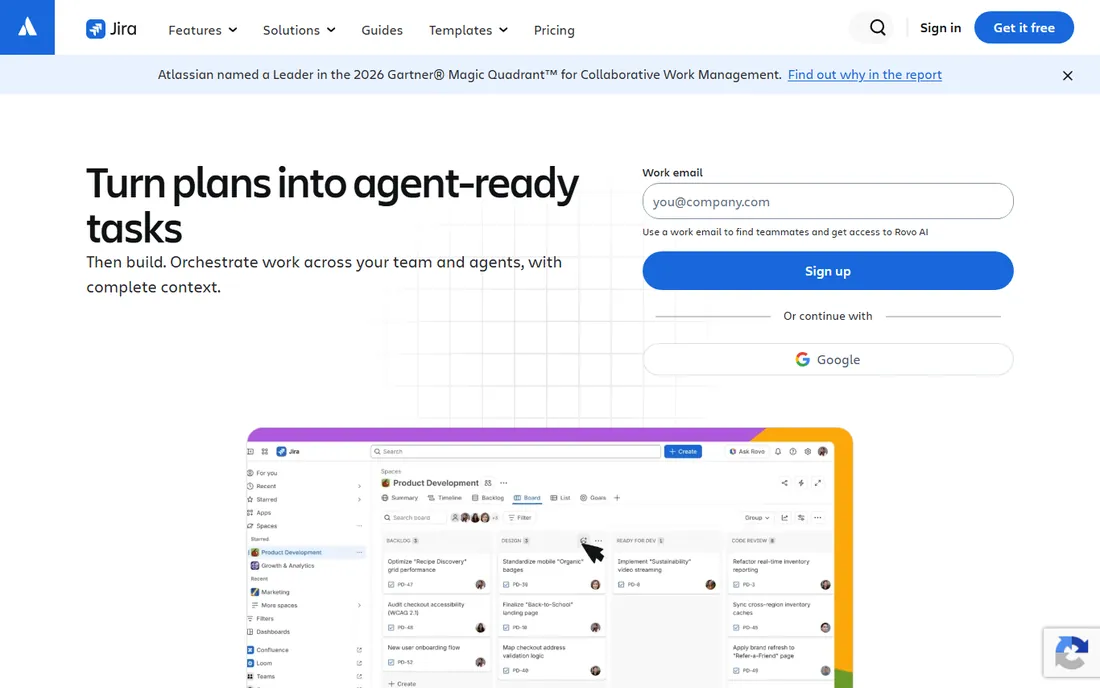The image size is (1100, 688).
Task: Continue with the Google button
Action: tap(828, 359)
